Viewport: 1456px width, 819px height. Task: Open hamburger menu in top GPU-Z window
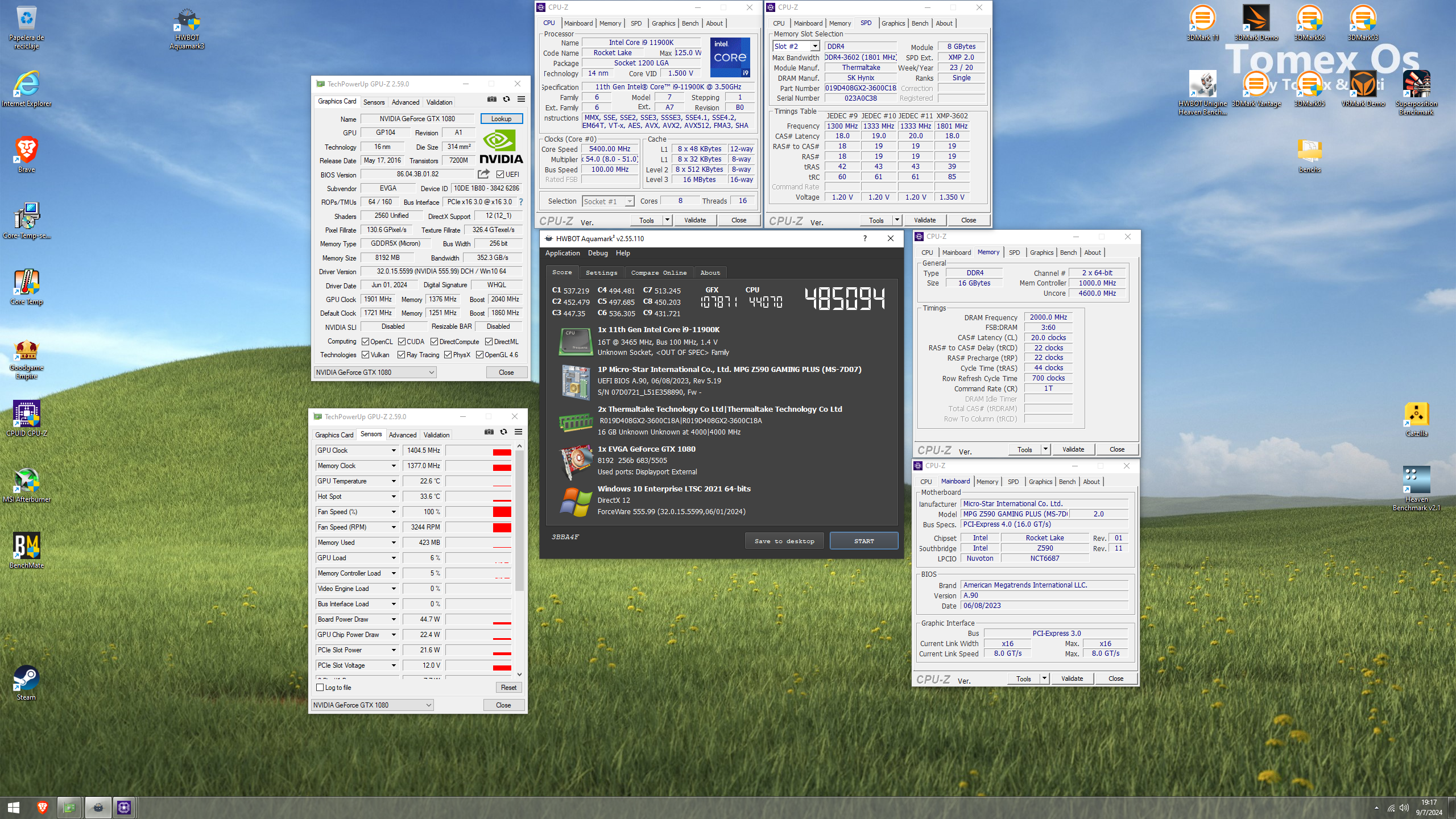(x=521, y=99)
